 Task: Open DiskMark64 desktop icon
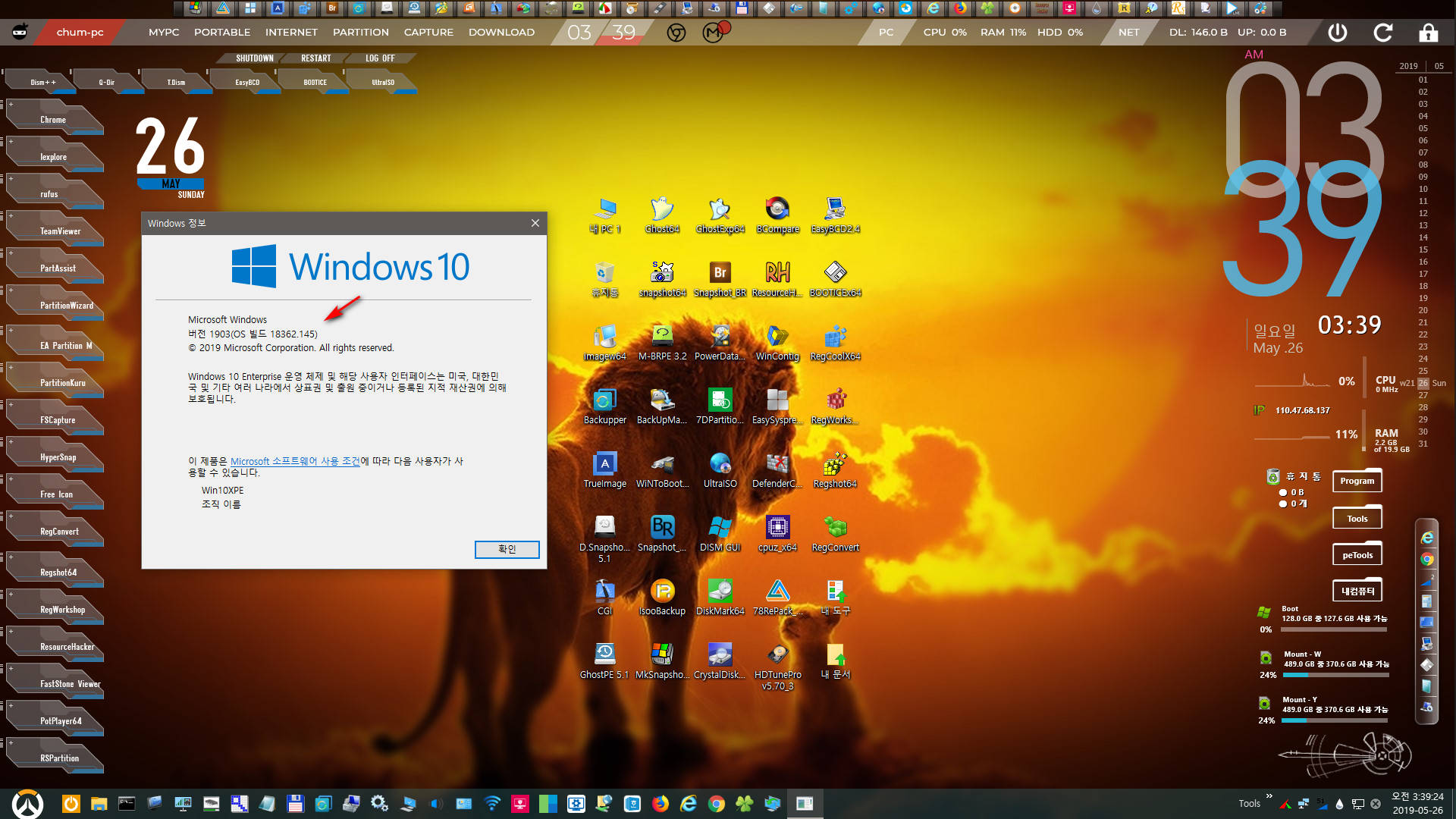[720, 597]
